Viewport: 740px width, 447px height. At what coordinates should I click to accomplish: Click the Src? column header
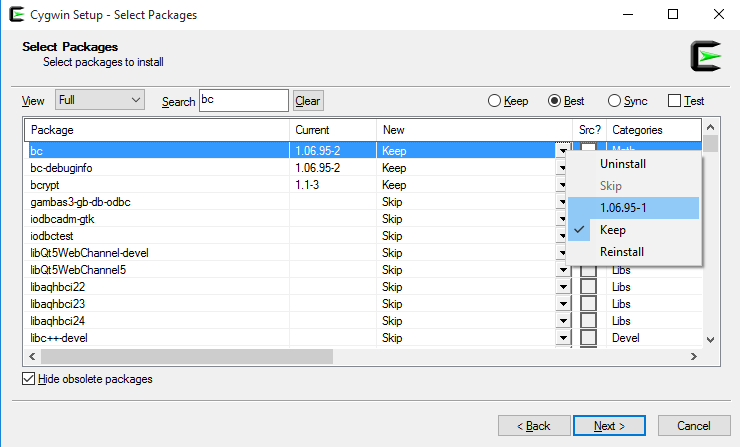coord(589,130)
